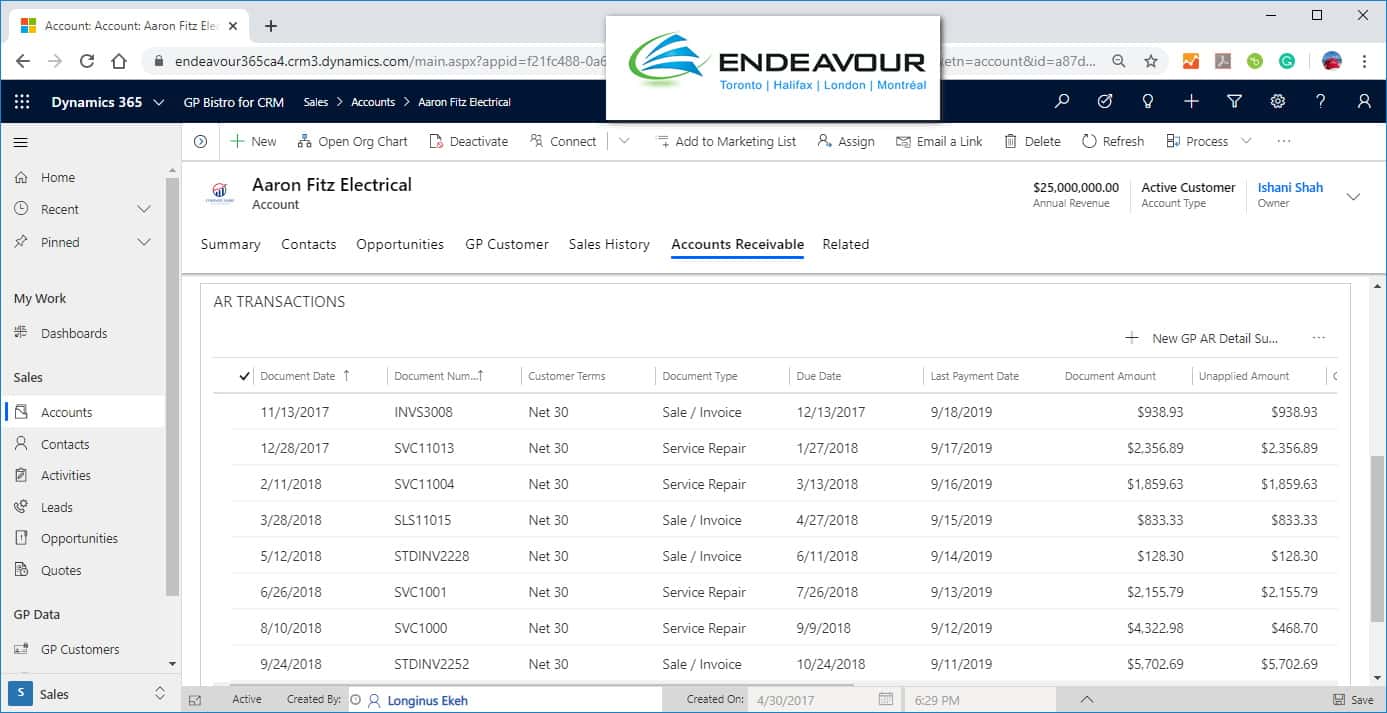Open the GP Customer tab
This screenshot has width=1387, height=713.
[507, 244]
